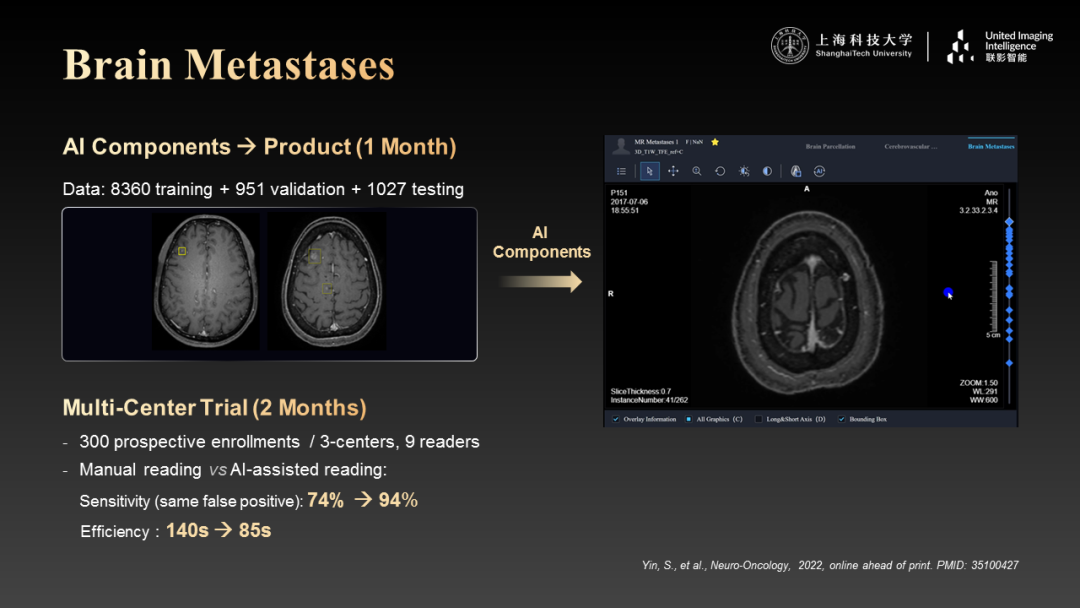Click the AI detection icon

point(819,171)
